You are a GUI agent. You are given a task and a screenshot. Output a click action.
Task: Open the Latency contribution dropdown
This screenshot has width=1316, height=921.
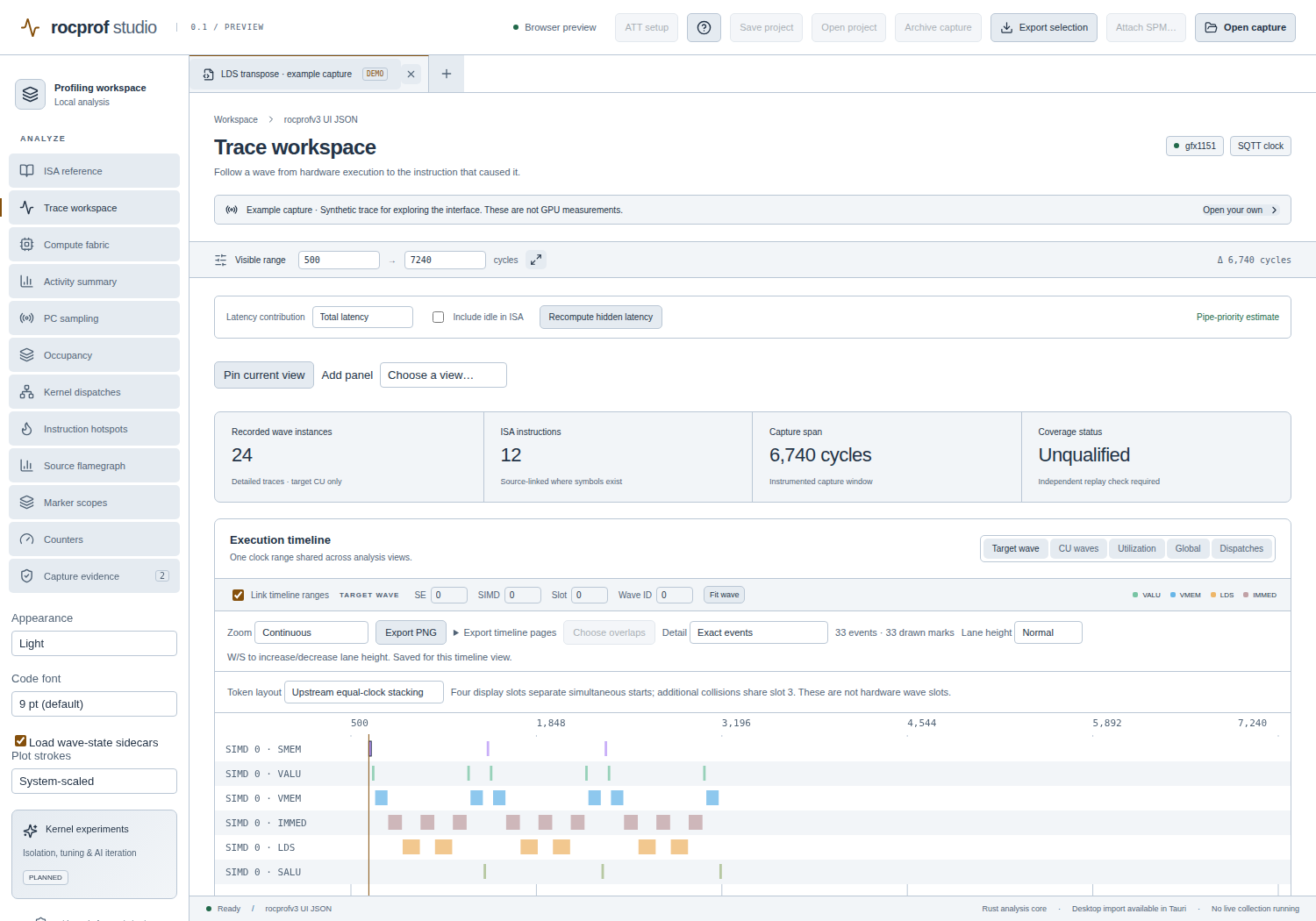(x=362, y=318)
